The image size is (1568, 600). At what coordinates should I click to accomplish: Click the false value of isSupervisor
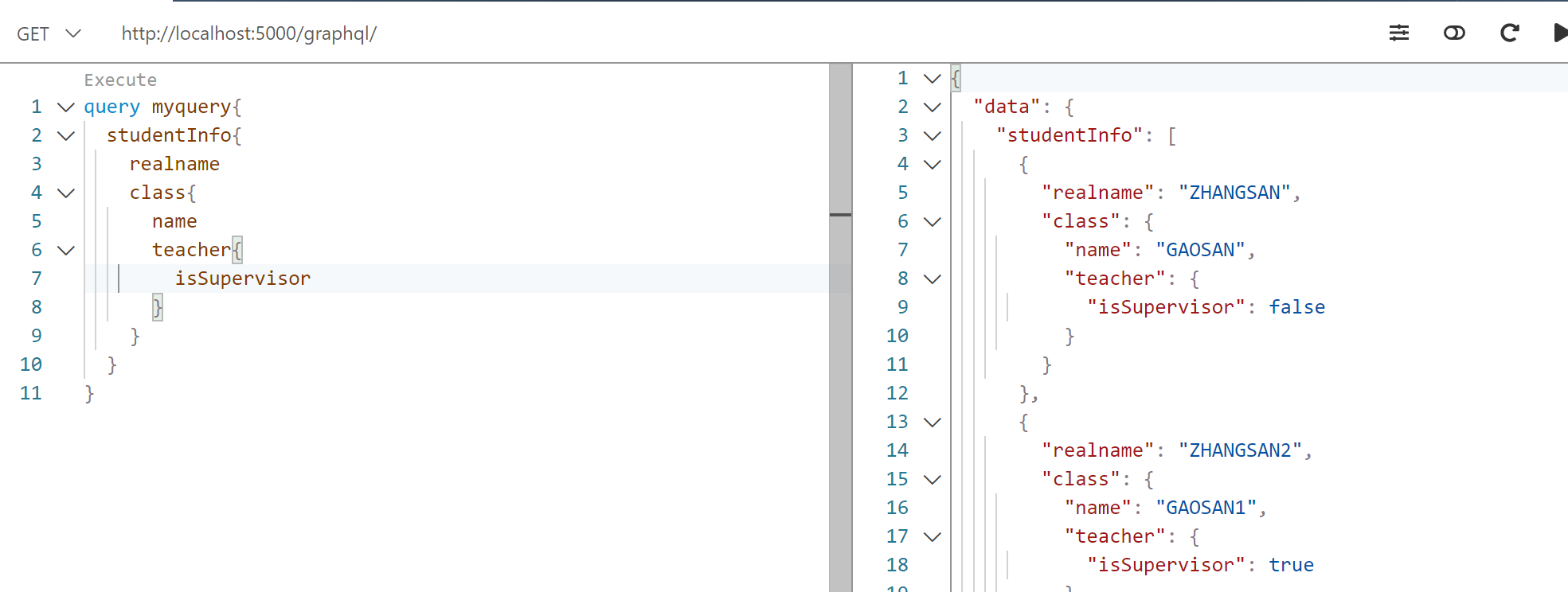pos(1297,307)
